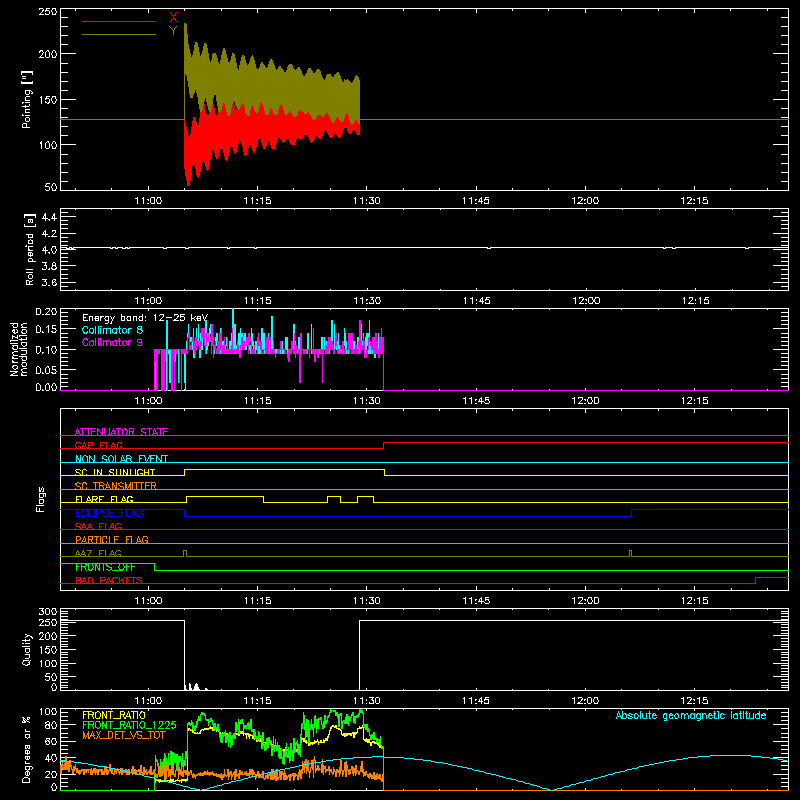Select the red X legend label
Image resolution: width=800 pixels, height=800 pixels.
coord(173,17)
